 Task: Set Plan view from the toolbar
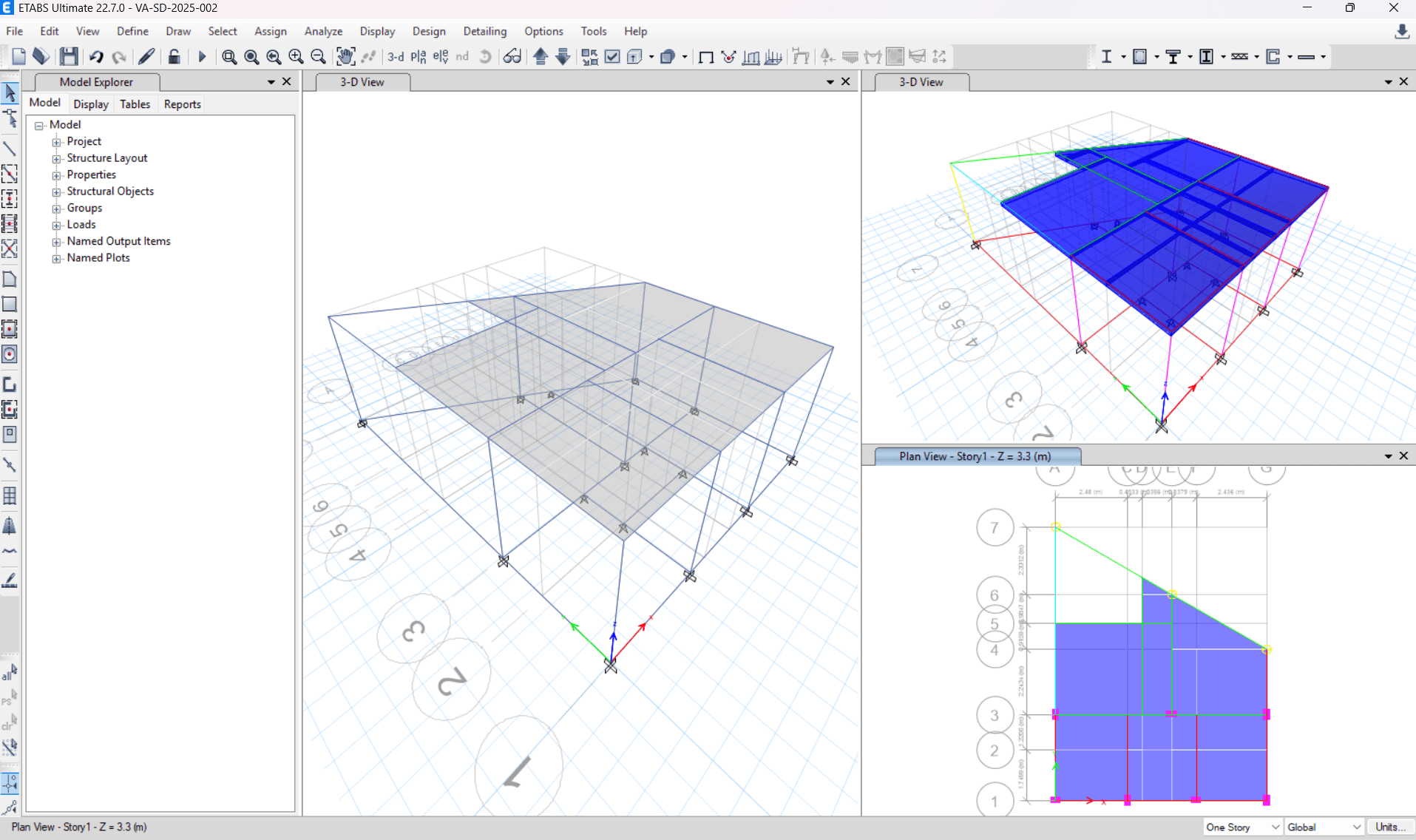point(419,57)
